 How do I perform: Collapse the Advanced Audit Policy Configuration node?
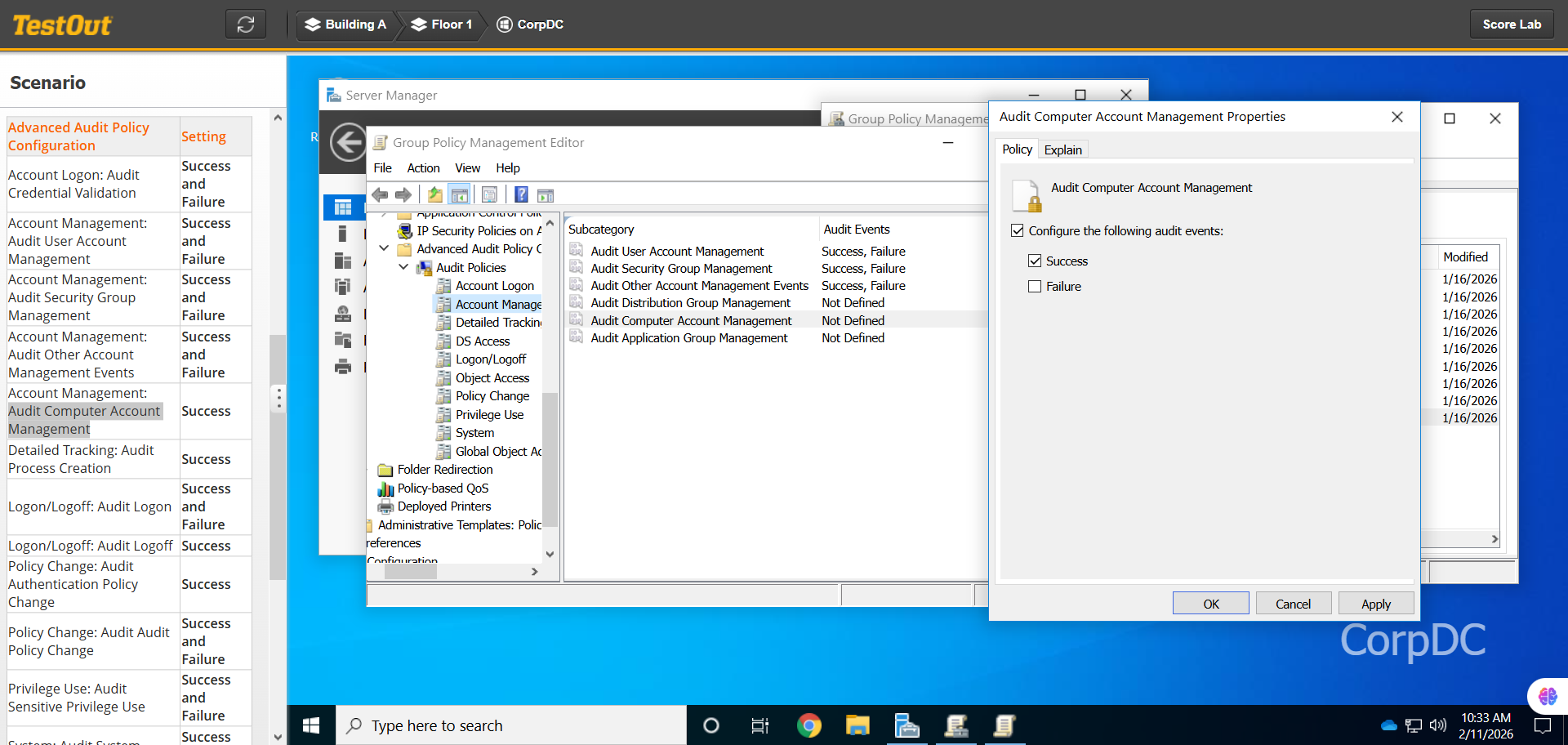pyautogui.click(x=385, y=249)
